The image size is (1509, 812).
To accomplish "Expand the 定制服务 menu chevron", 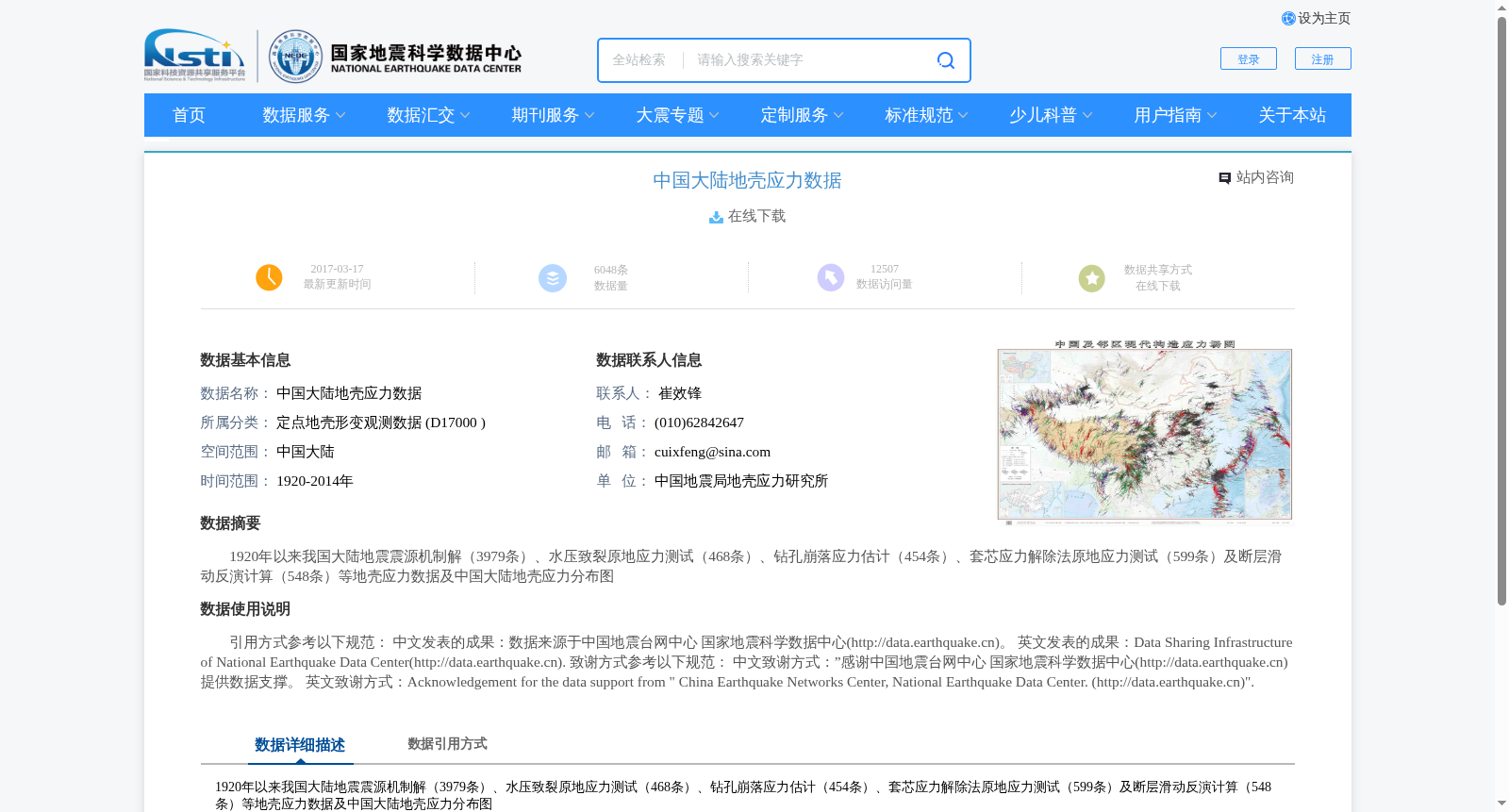I will 838,115.
